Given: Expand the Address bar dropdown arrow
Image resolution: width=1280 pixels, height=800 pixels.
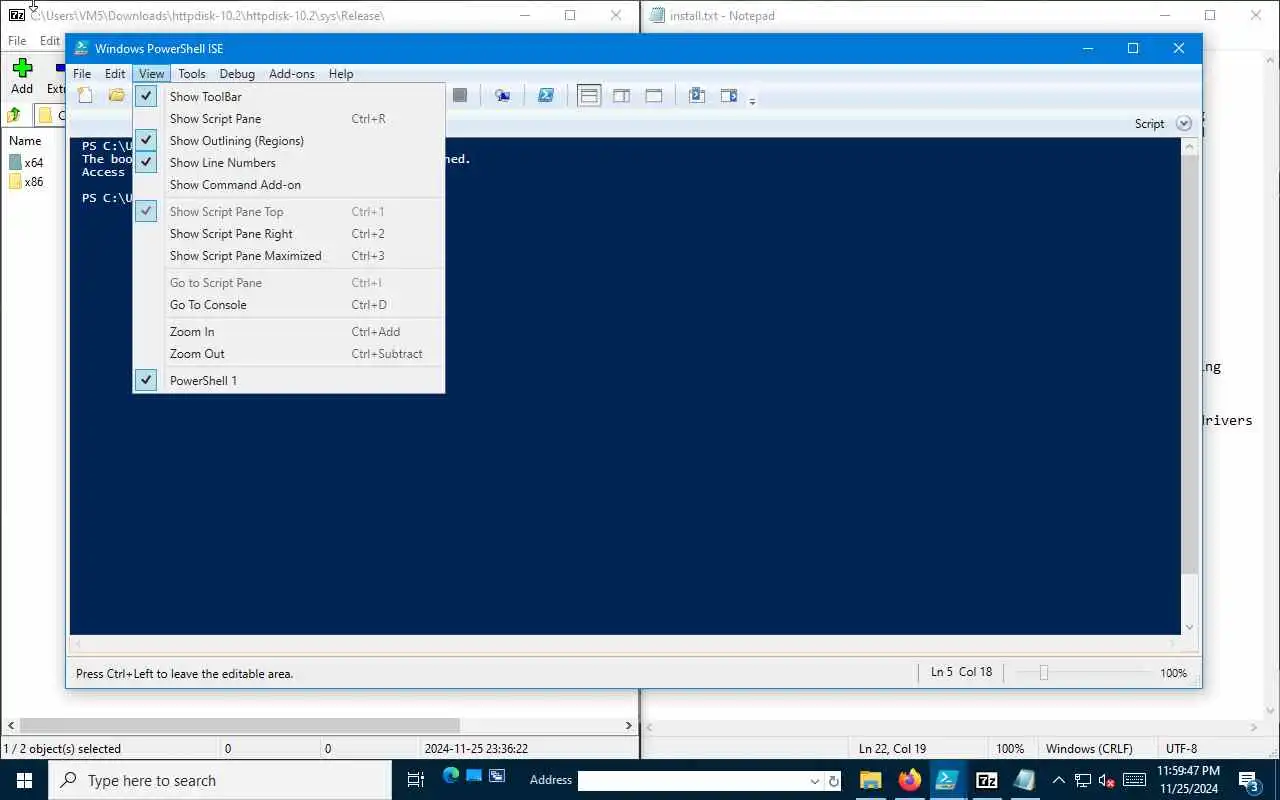Looking at the screenshot, I should click(x=814, y=781).
